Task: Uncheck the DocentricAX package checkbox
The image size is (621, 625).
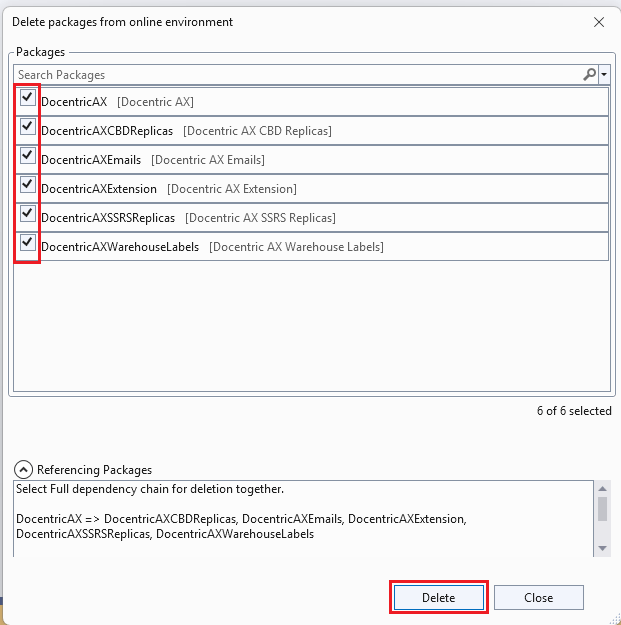Action: pyautogui.click(x=27, y=98)
